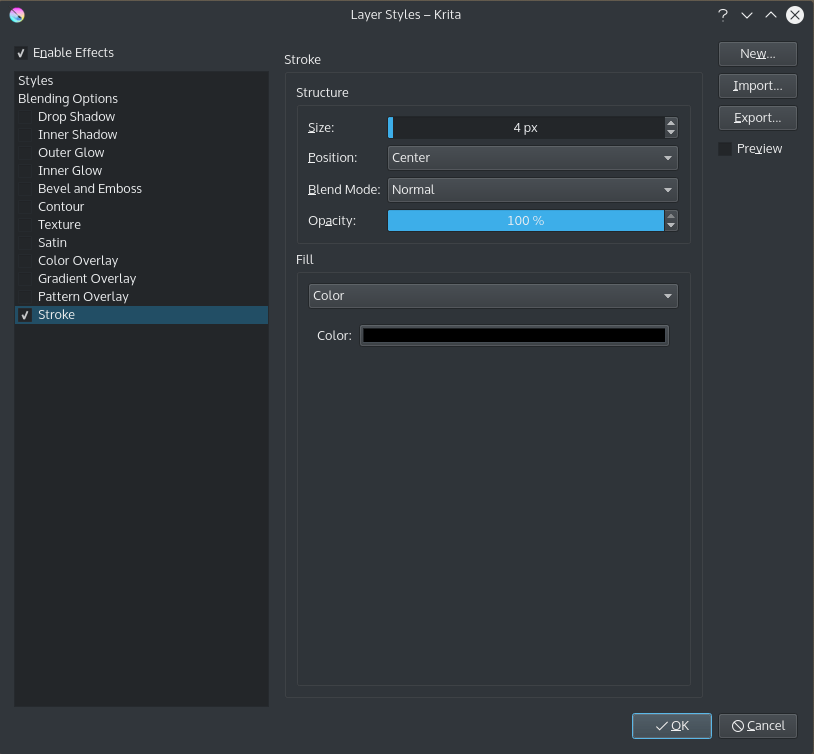Open the Position dropdown
The width and height of the screenshot is (814, 754).
click(x=532, y=158)
